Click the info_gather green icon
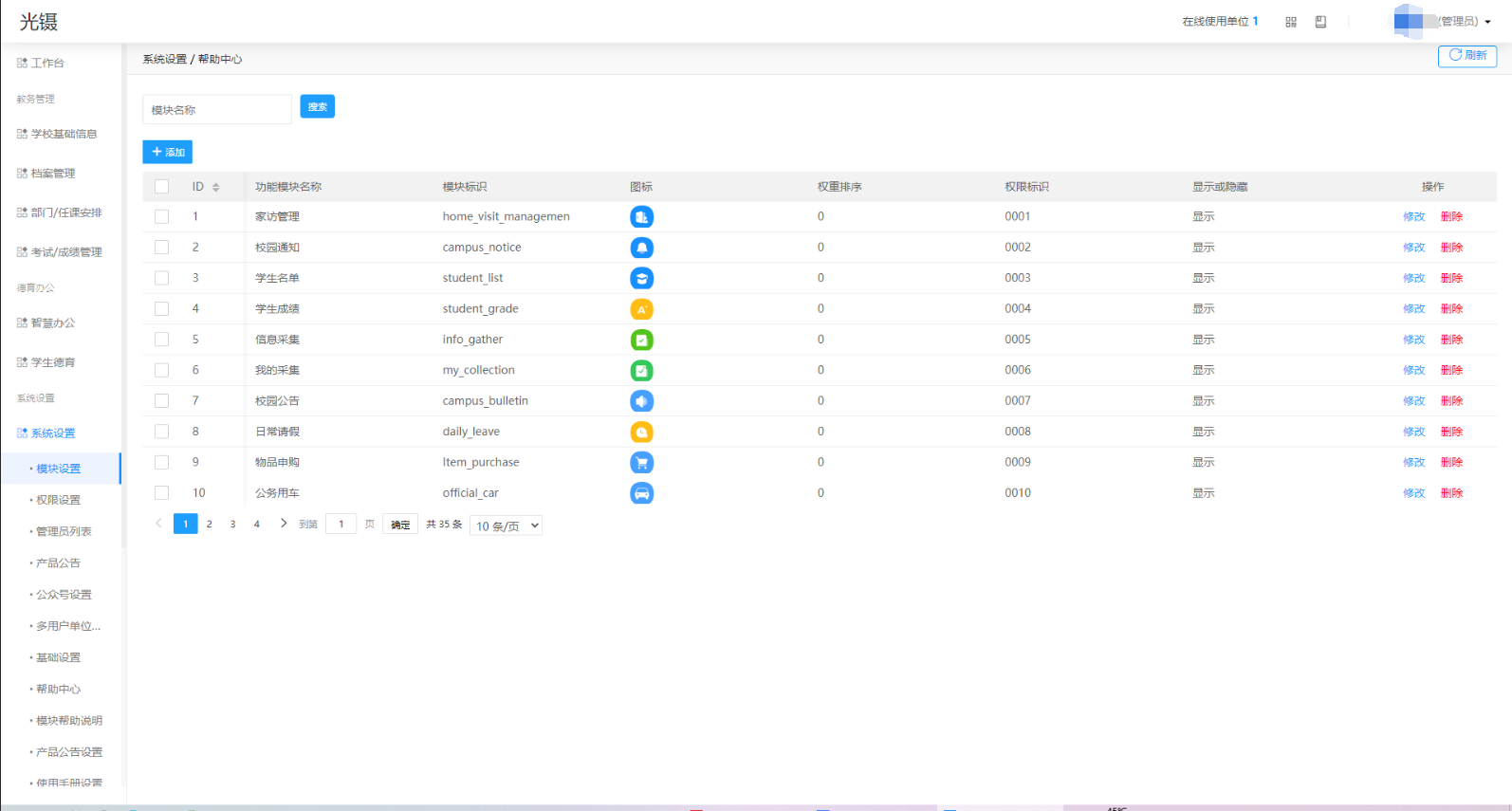 (642, 340)
